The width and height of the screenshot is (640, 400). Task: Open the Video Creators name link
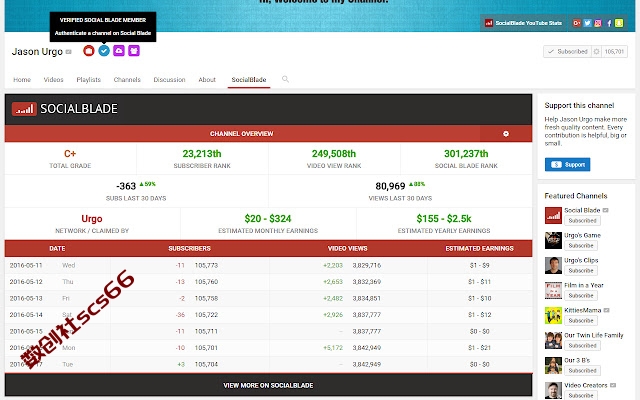[x=586, y=385]
